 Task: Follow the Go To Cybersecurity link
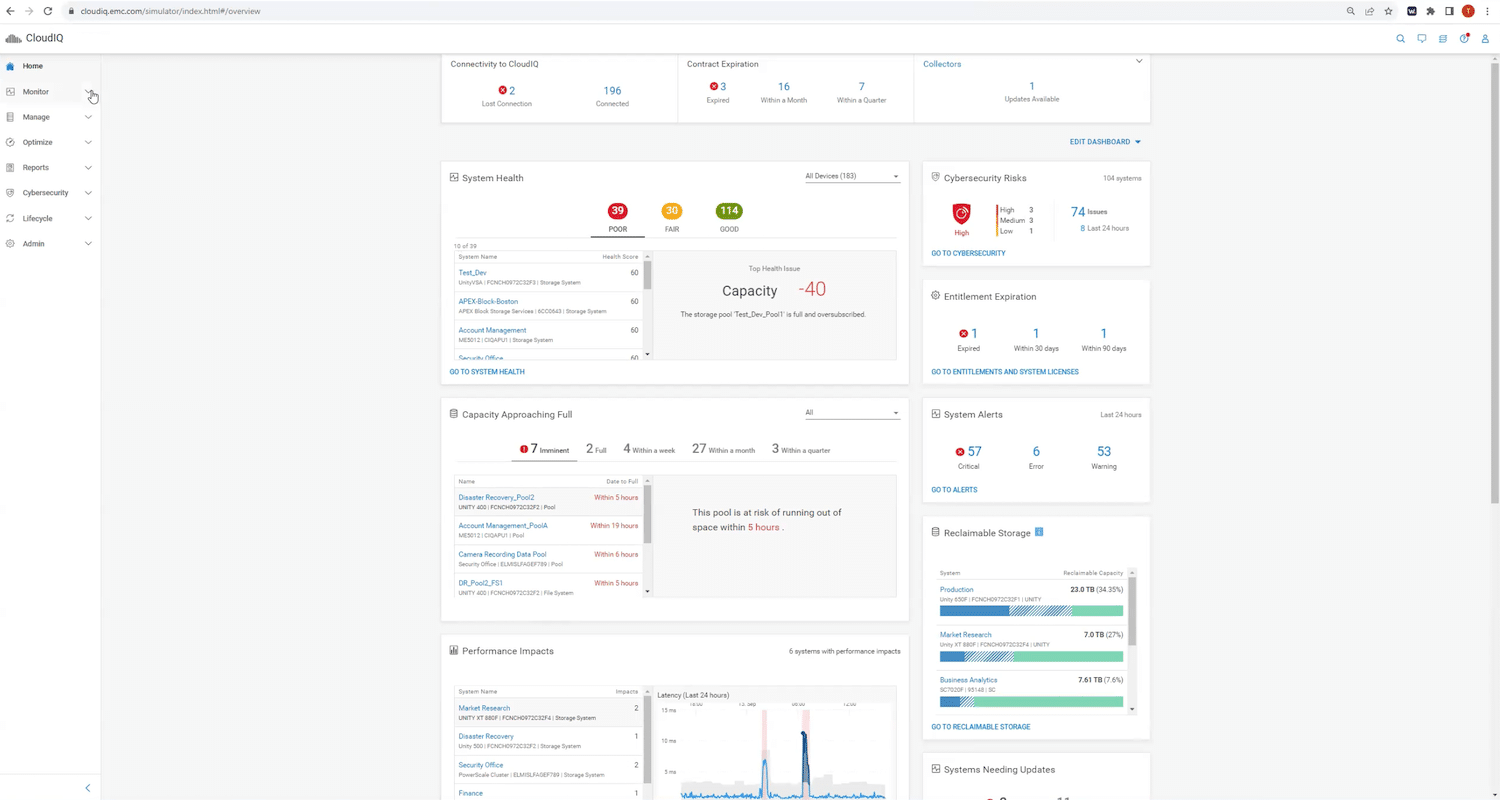pos(968,253)
